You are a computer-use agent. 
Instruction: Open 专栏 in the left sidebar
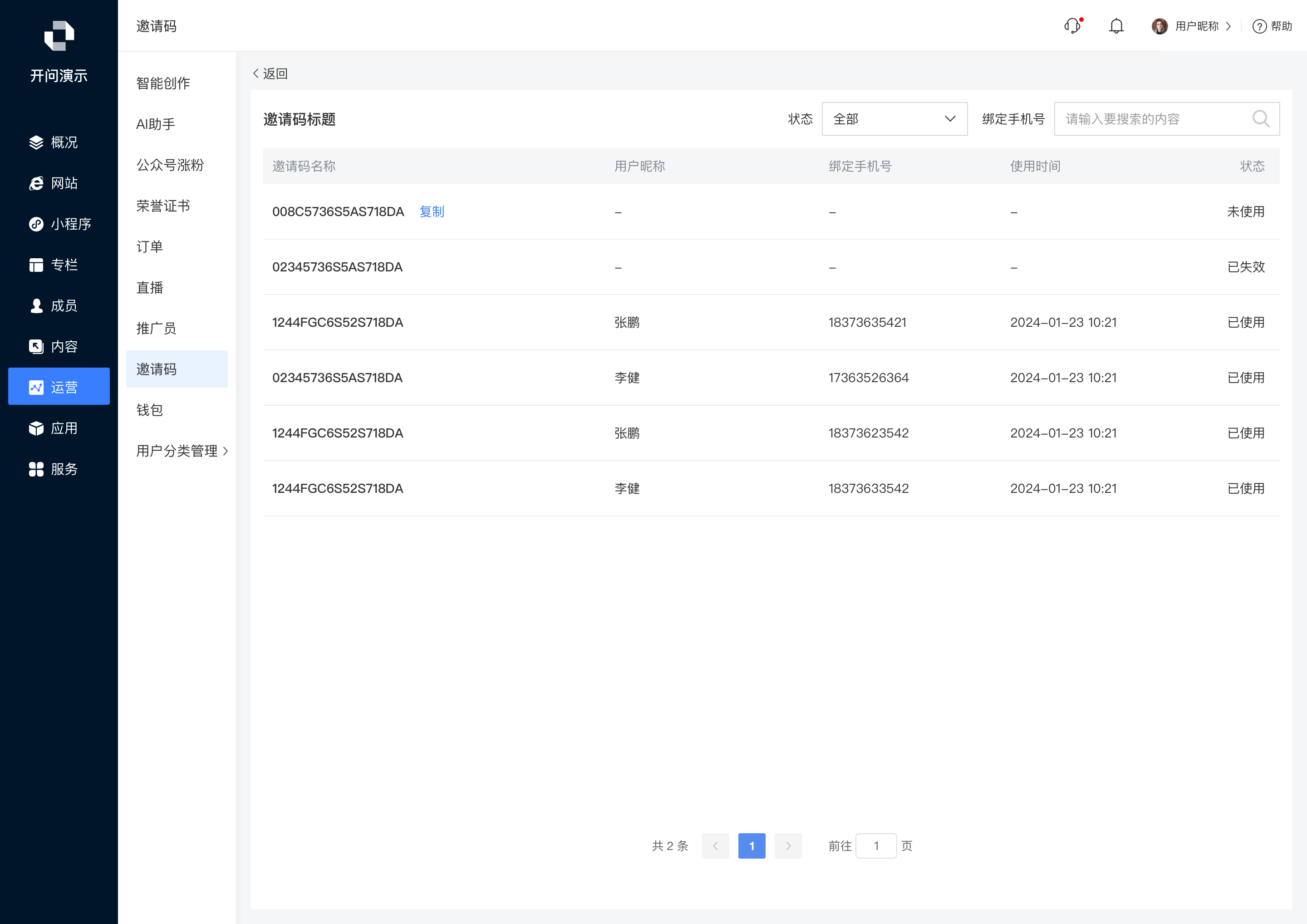(59, 265)
